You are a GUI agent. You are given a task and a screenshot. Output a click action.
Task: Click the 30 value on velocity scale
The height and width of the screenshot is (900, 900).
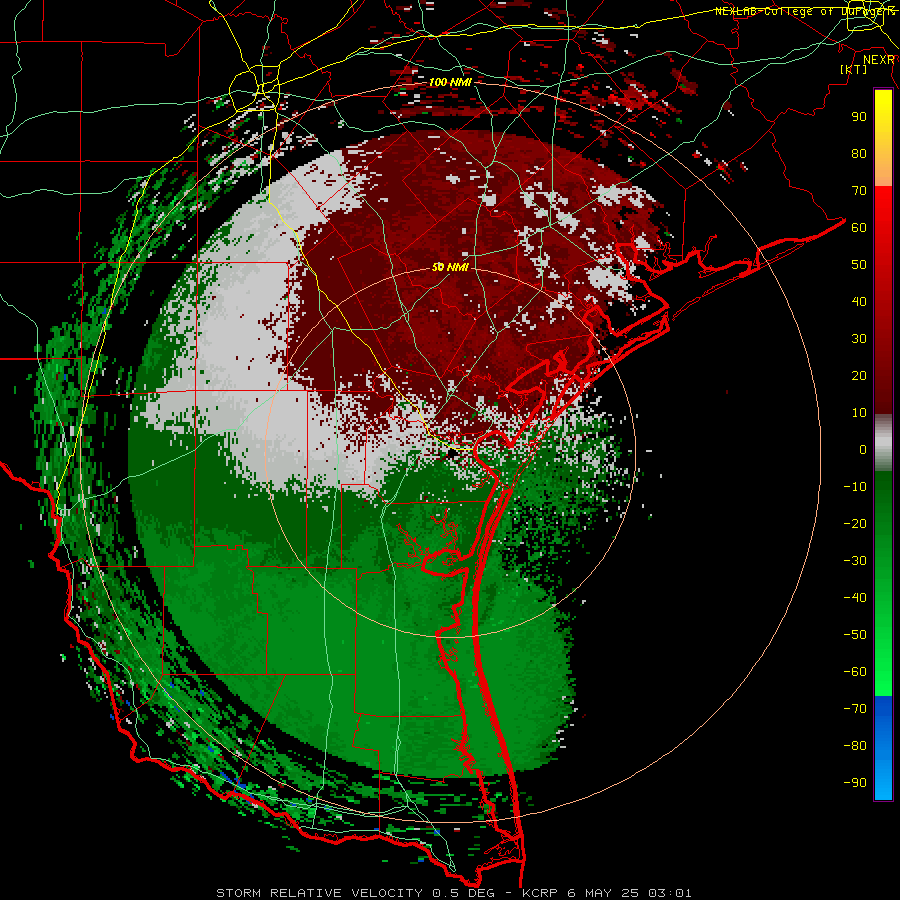tap(859, 339)
